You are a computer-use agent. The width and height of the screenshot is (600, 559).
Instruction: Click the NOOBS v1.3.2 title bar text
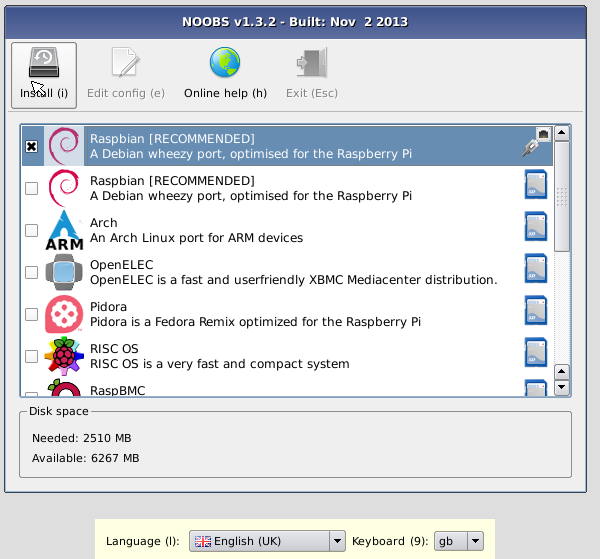pos(295,22)
